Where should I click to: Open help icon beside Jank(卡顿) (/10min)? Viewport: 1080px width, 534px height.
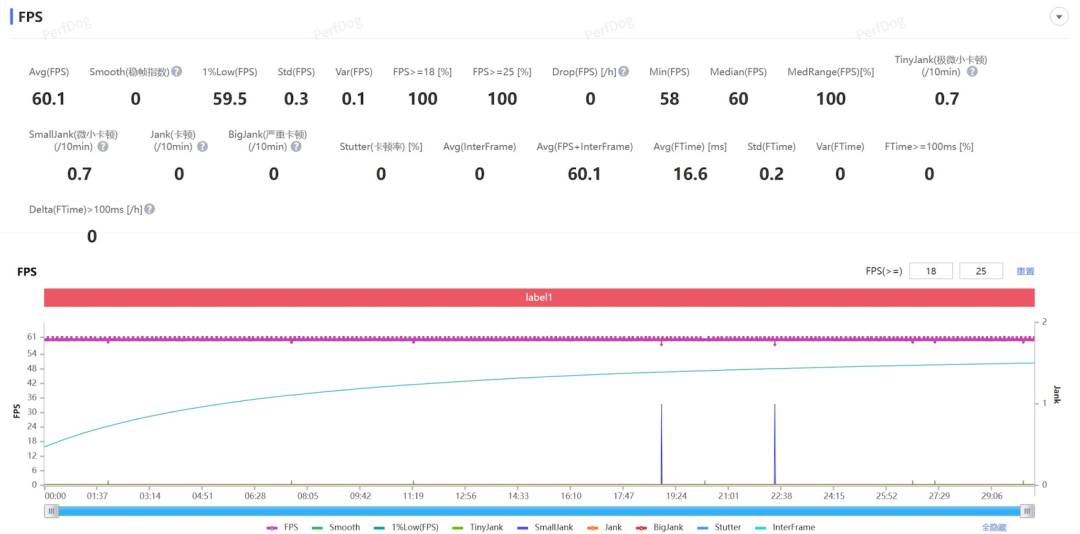click(202, 147)
